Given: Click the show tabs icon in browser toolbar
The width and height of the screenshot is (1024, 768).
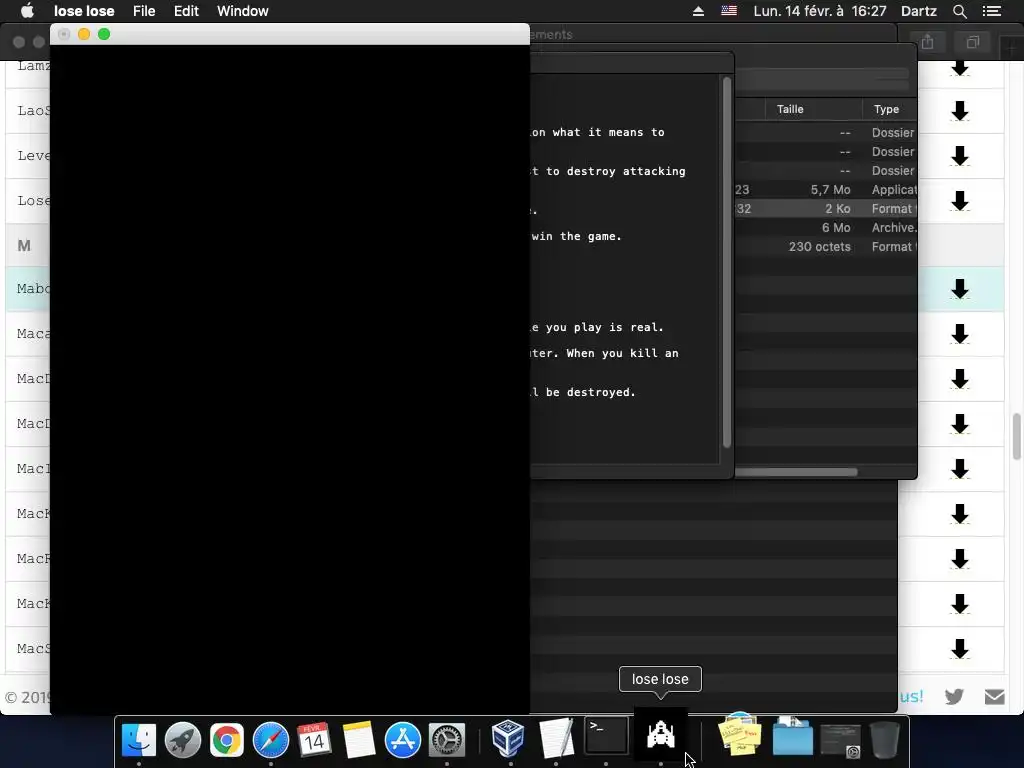Looking at the screenshot, I should click(973, 42).
